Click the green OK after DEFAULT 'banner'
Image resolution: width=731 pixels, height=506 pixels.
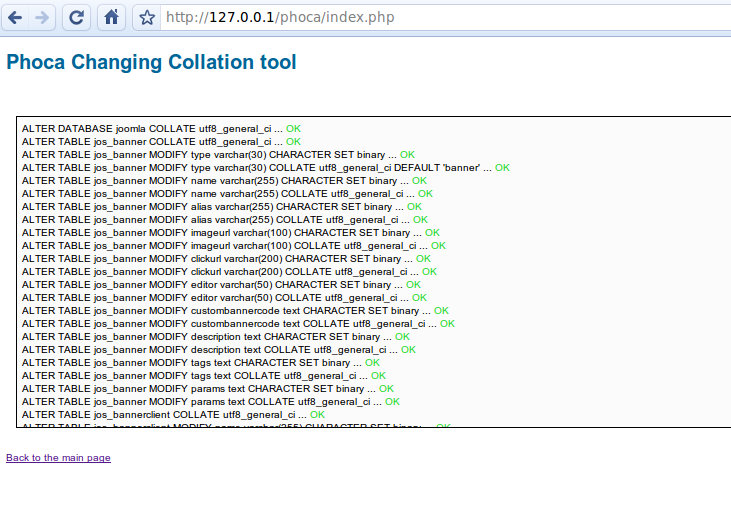(502, 168)
